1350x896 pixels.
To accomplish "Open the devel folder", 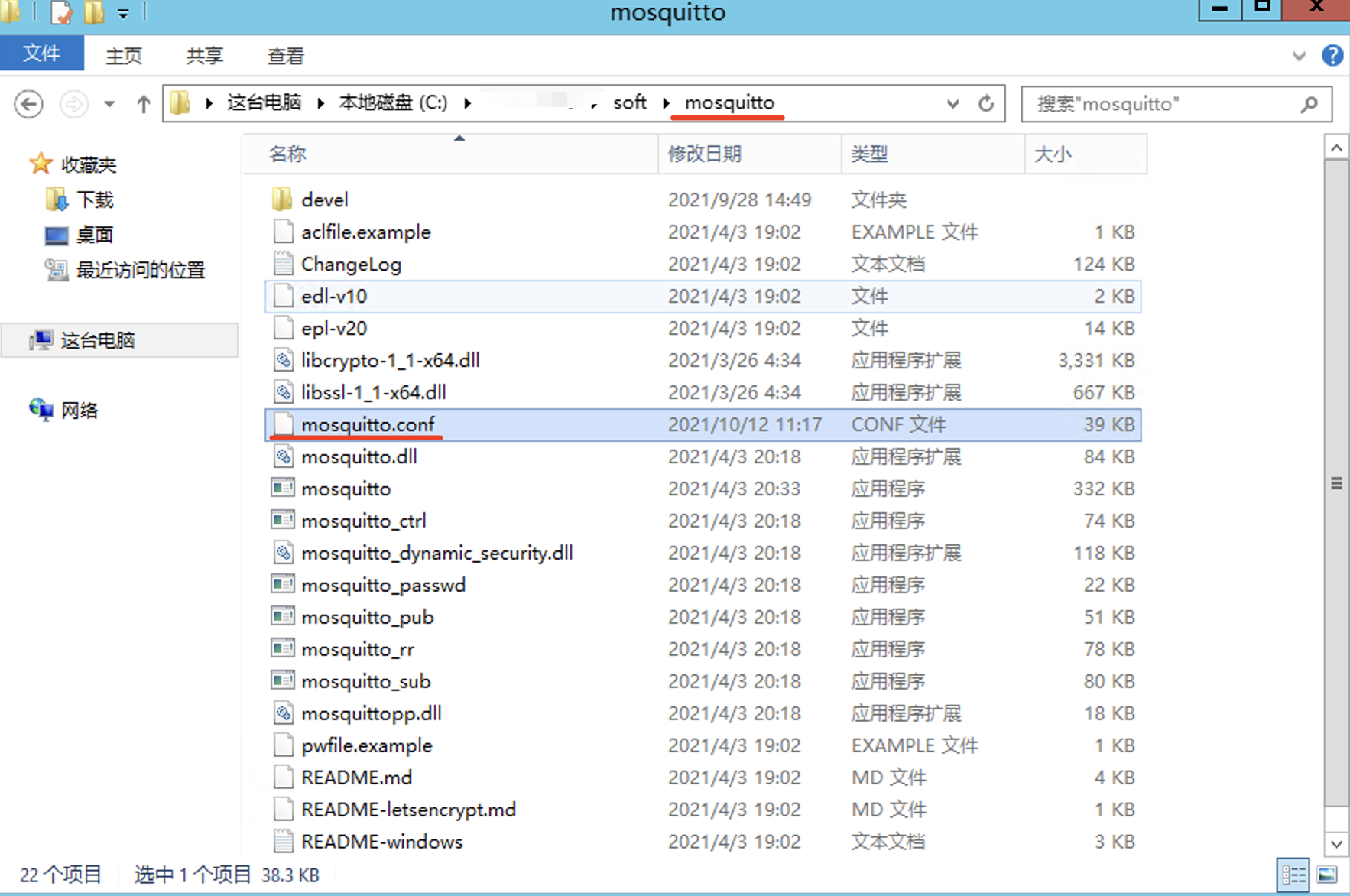I will point(324,200).
